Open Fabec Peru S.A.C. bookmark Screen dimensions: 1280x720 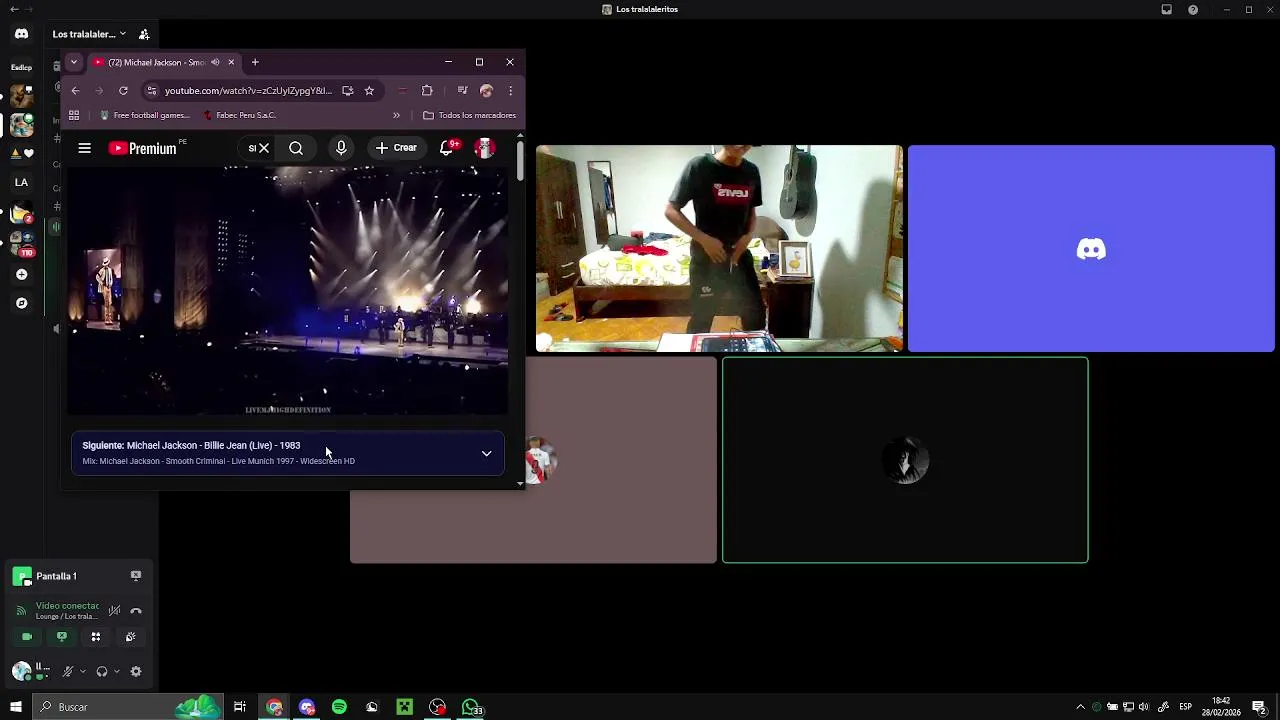coord(239,115)
